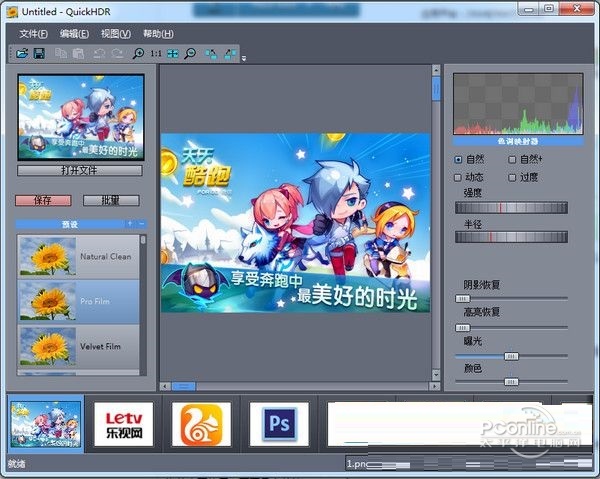Image resolution: width=600 pixels, height=479 pixels.
Task: Click the histogram display
Action: tap(518, 104)
